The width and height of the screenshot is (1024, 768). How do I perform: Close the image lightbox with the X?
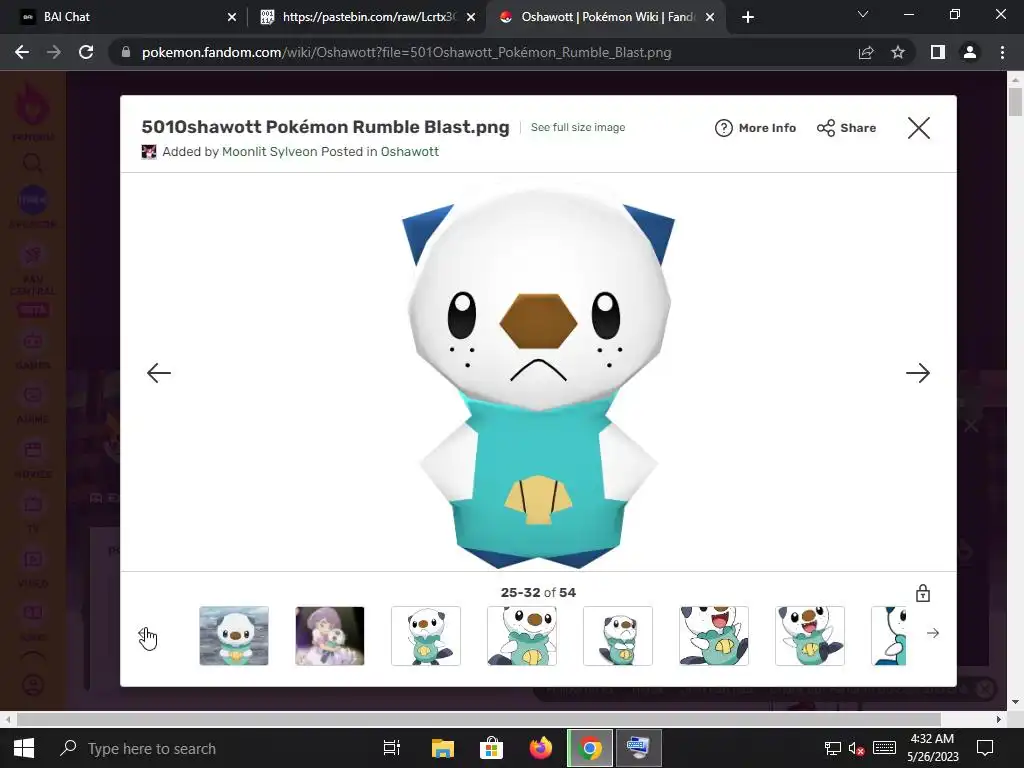(918, 128)
